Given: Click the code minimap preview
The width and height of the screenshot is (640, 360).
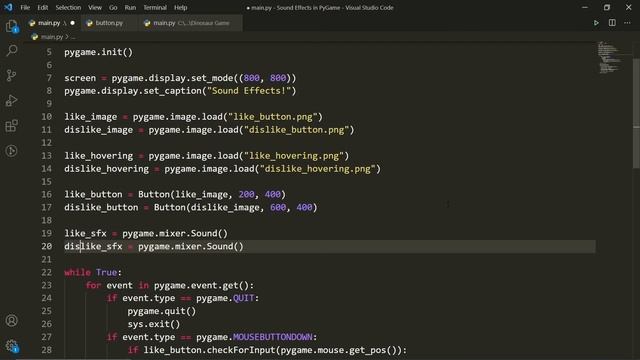Looking at the screenshot, I should (610, 58).
